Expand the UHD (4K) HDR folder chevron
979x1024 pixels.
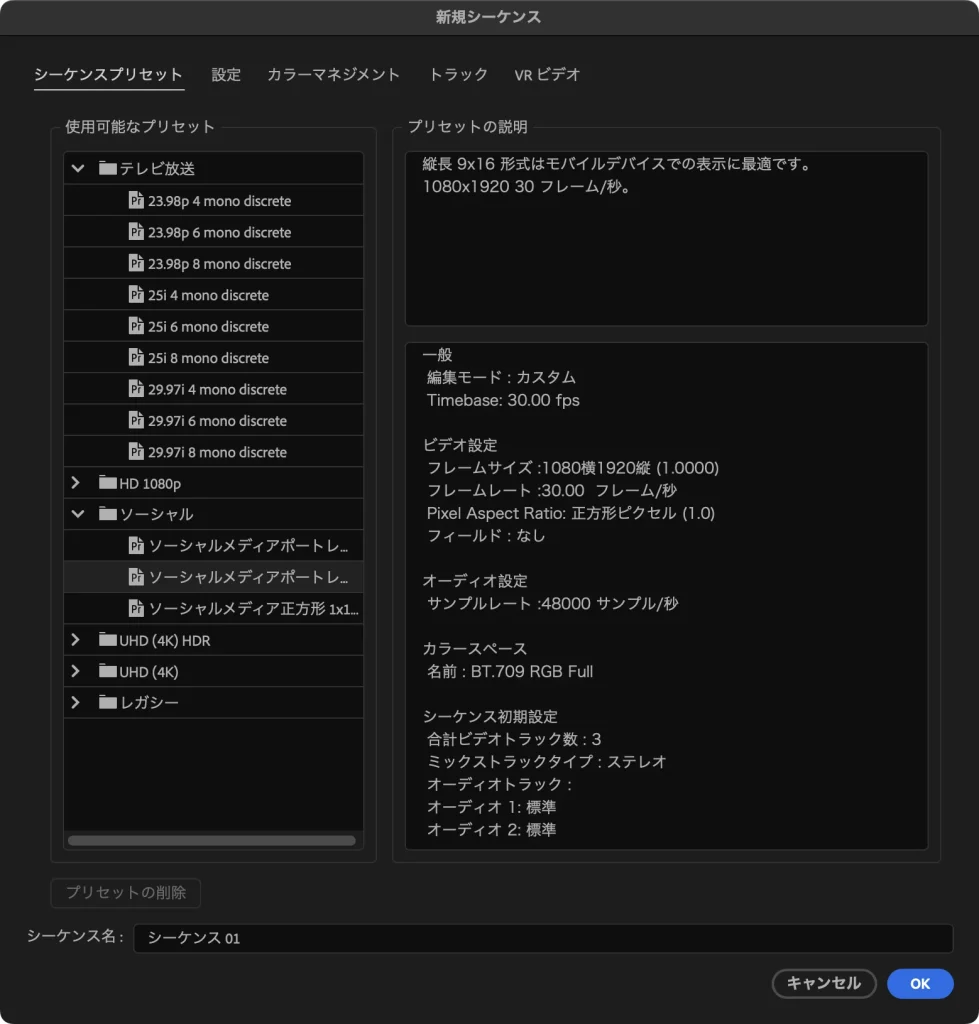coord(76,639)
